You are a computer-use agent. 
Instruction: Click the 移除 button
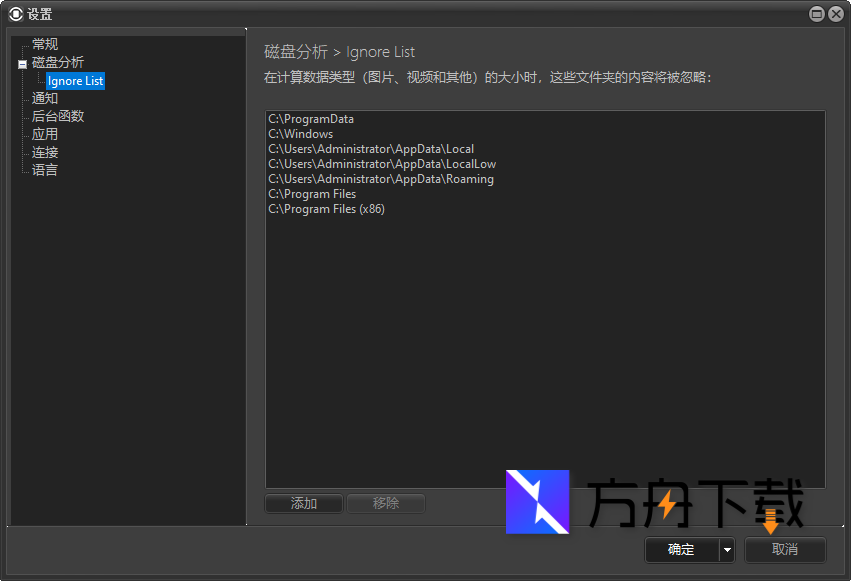tap(386, 503)
